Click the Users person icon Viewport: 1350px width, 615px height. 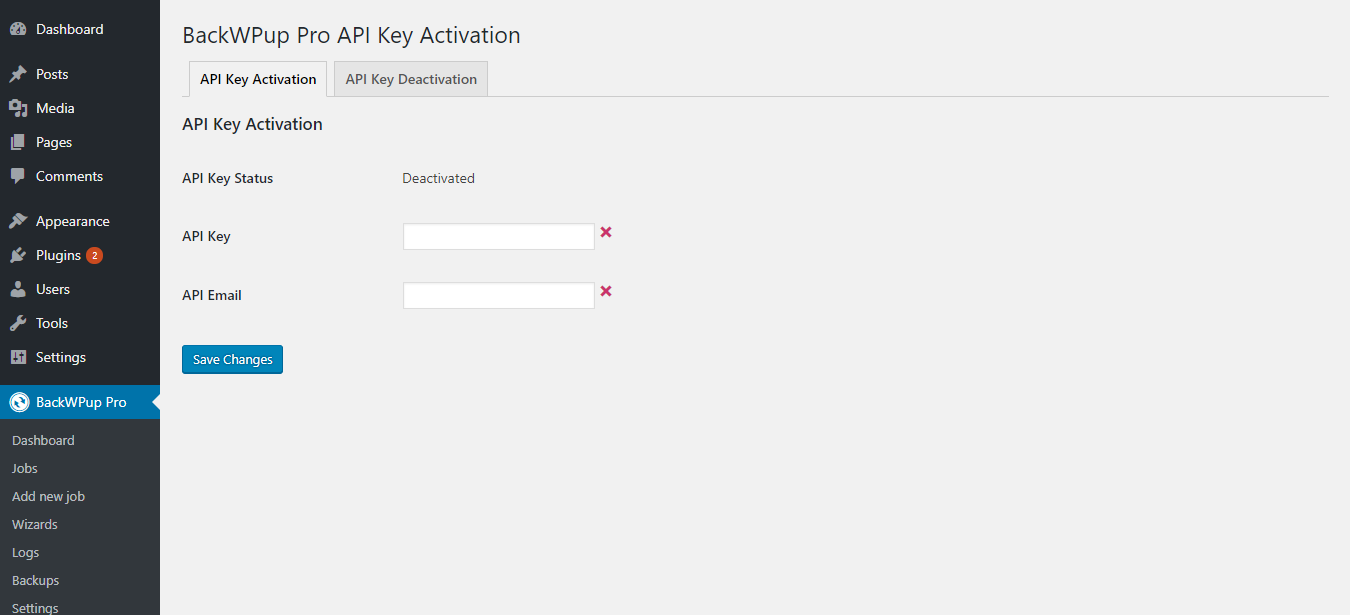tap(18, 289)
